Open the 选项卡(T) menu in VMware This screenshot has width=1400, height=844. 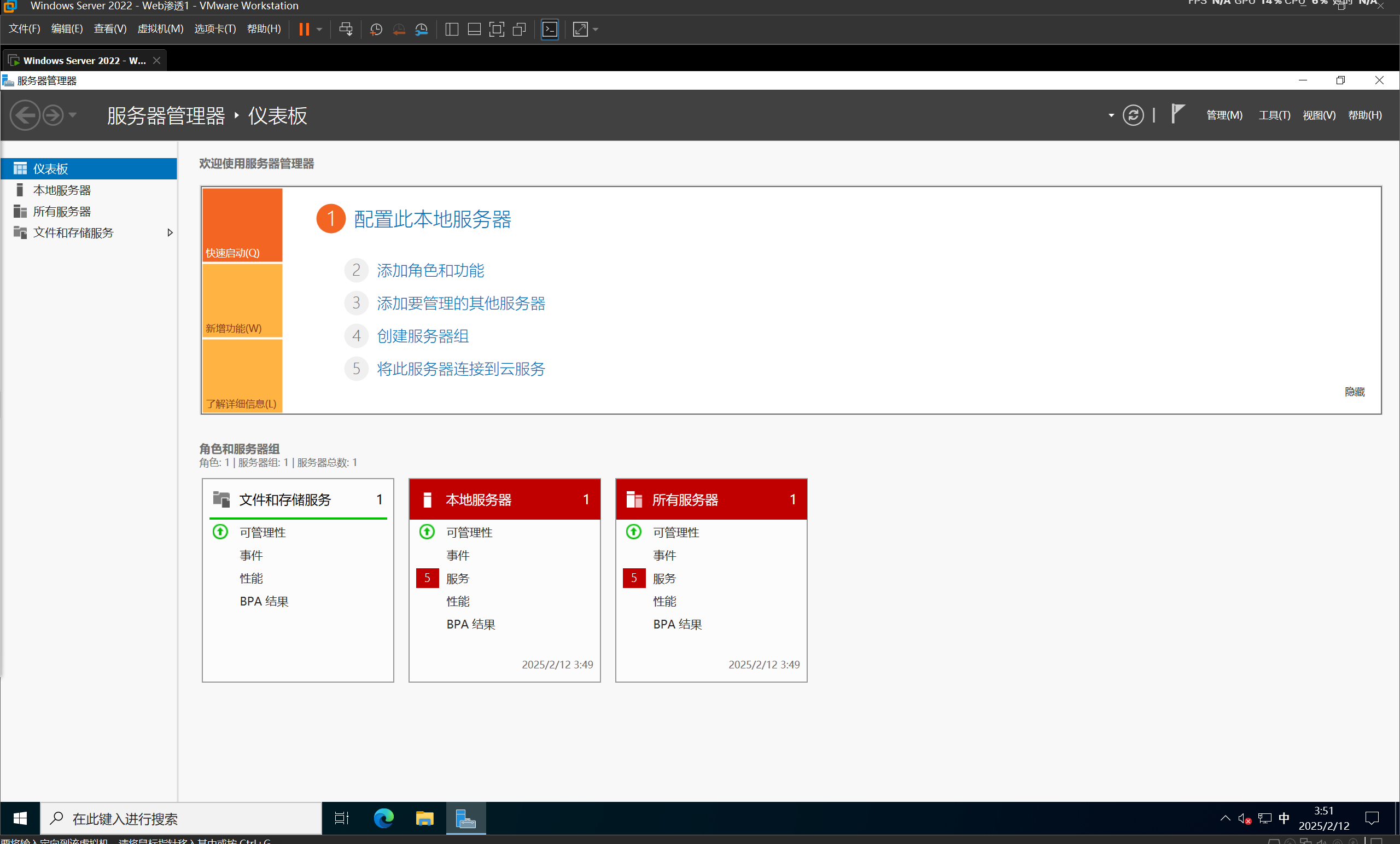click(x=215, y=29)
